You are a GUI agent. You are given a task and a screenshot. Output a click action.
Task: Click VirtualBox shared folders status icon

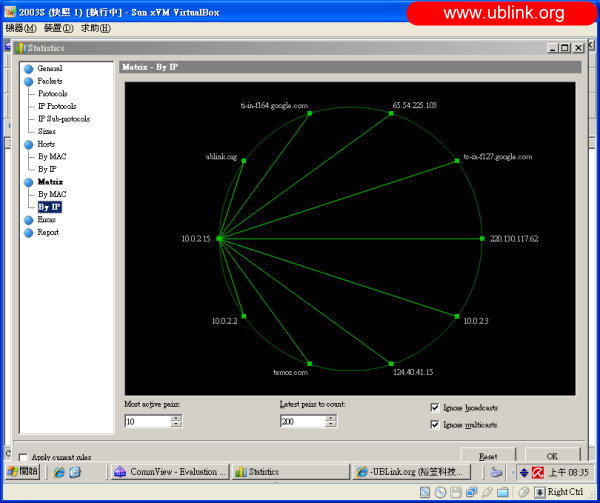pyautogui.click(x=503, y=492)
